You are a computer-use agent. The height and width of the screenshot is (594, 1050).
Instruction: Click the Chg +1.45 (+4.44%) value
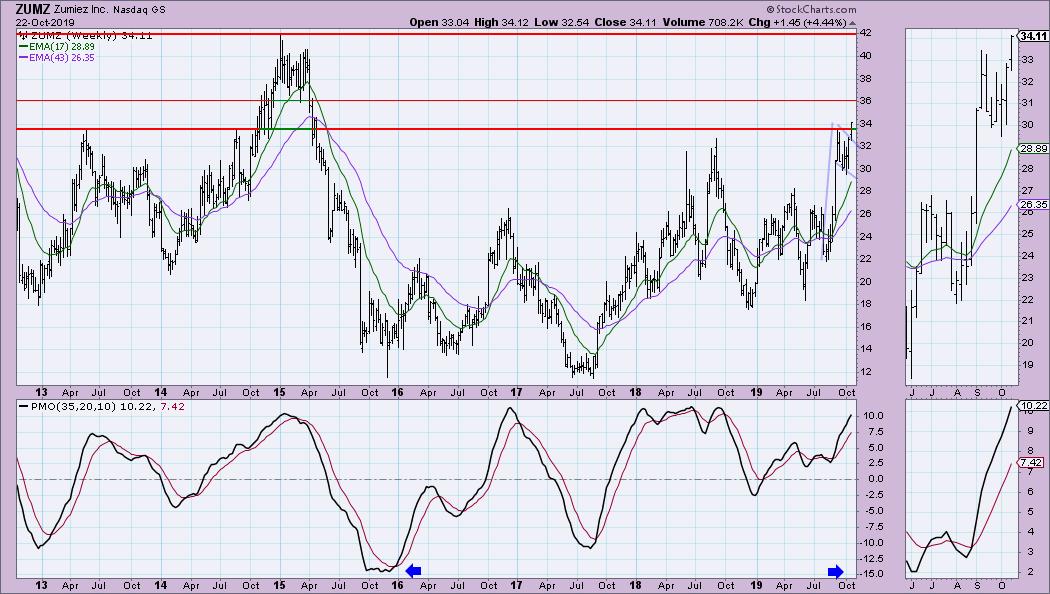[x=798, y=22]
